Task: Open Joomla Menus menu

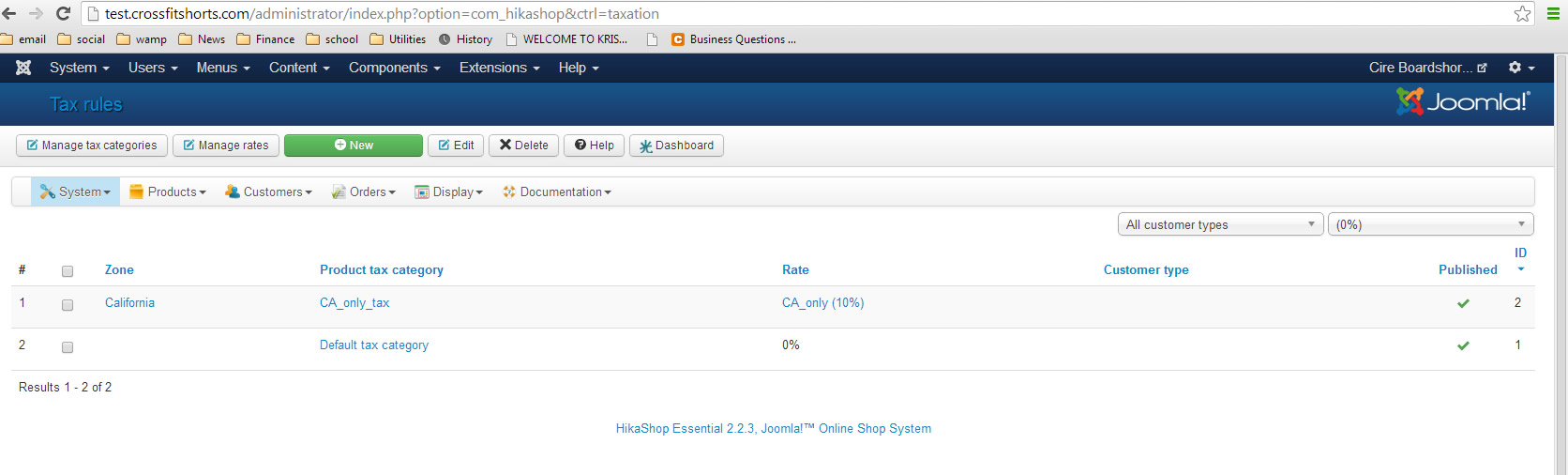Action: [223, 68]
